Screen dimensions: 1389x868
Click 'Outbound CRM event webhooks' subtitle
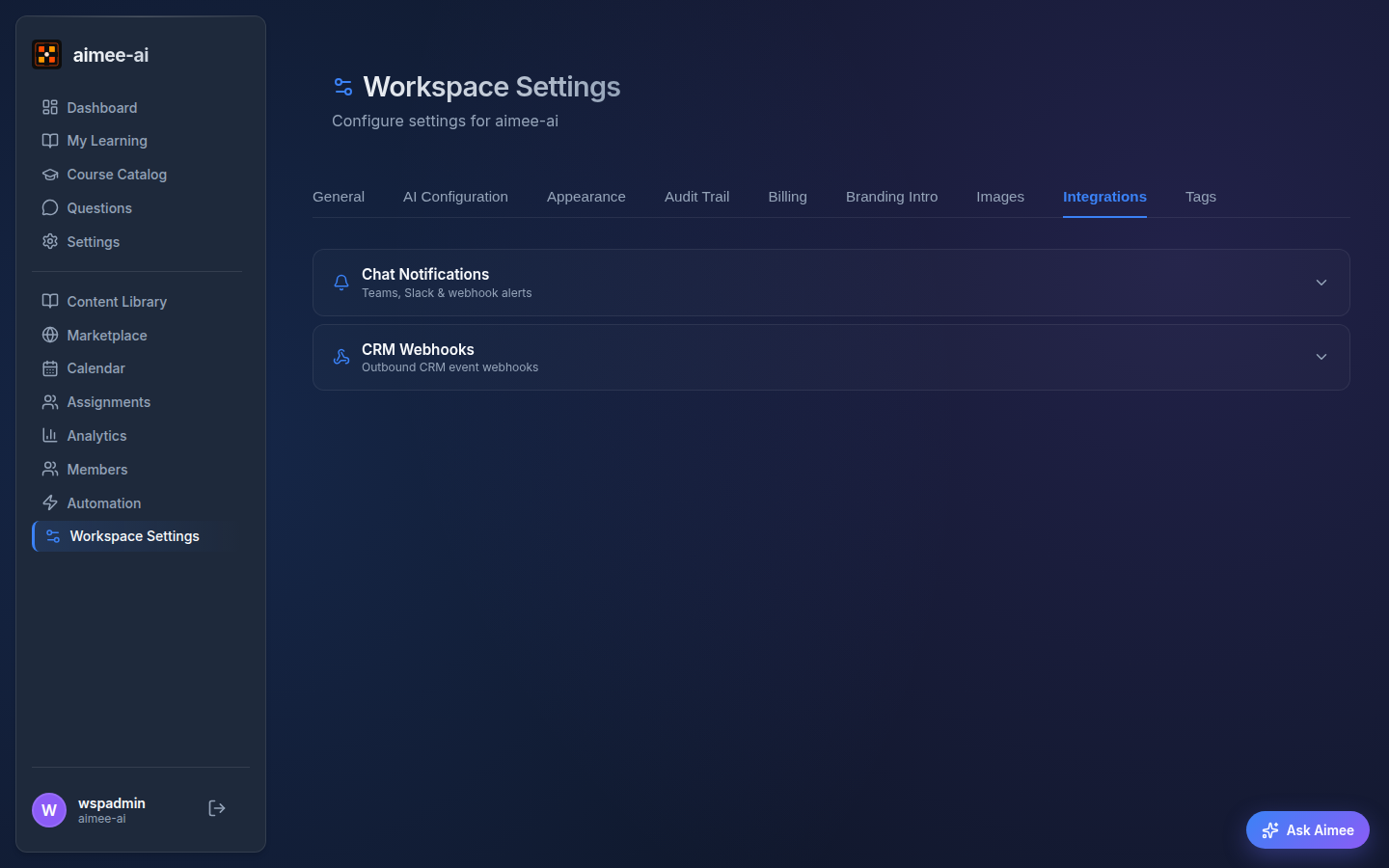449,367
